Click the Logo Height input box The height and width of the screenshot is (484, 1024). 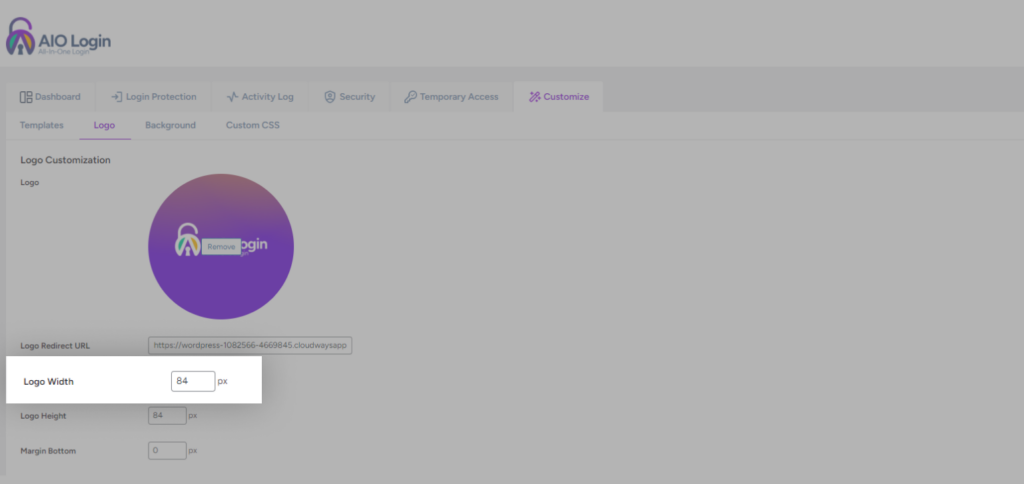click(x=167, y=415)
